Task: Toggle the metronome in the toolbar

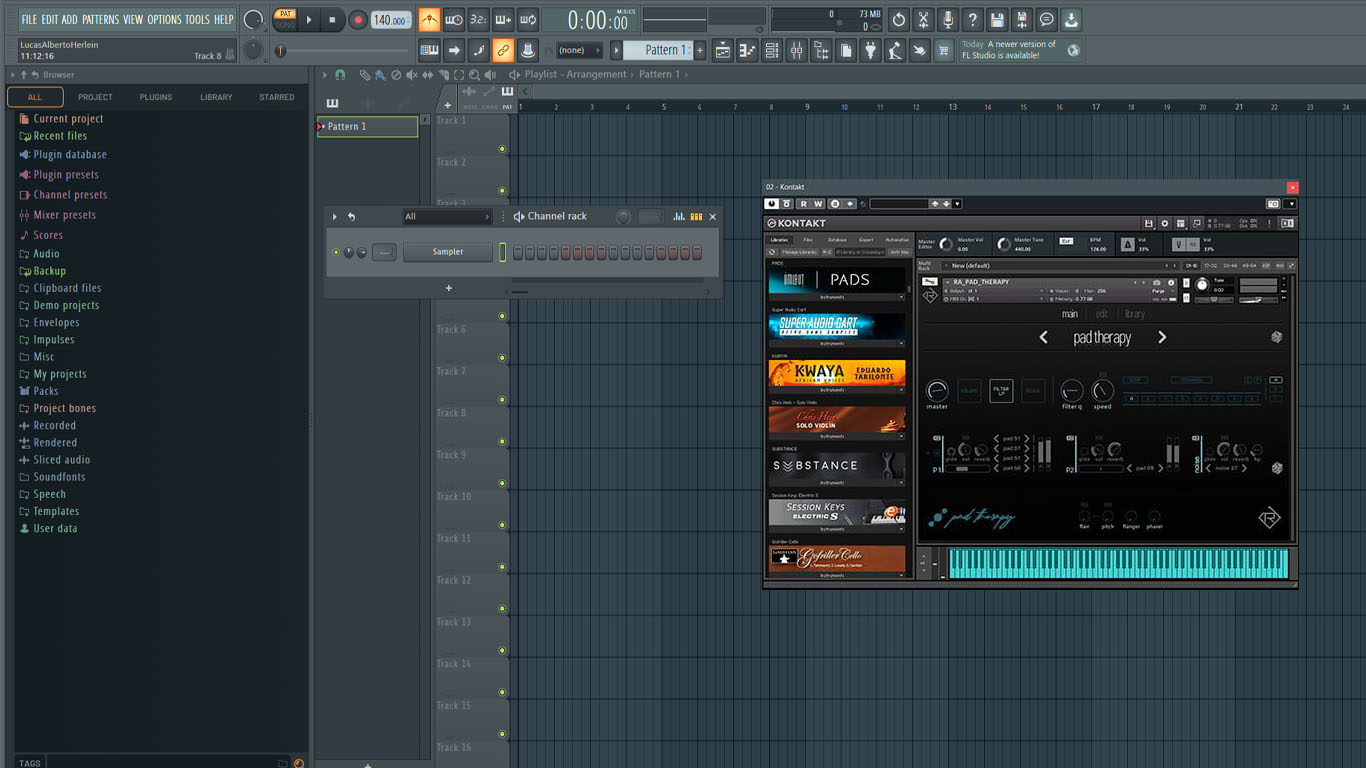Action: pos(429,20)
